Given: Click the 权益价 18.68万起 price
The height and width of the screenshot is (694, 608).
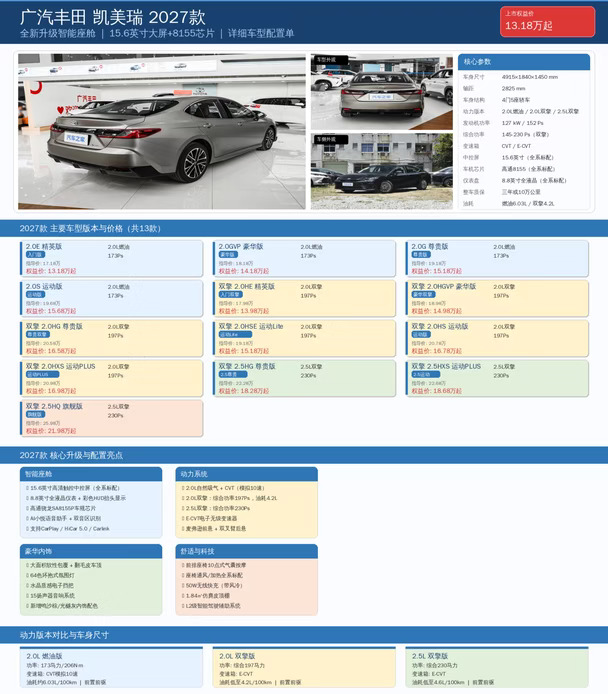Looking at the screenshot, I should pos(437,391).
